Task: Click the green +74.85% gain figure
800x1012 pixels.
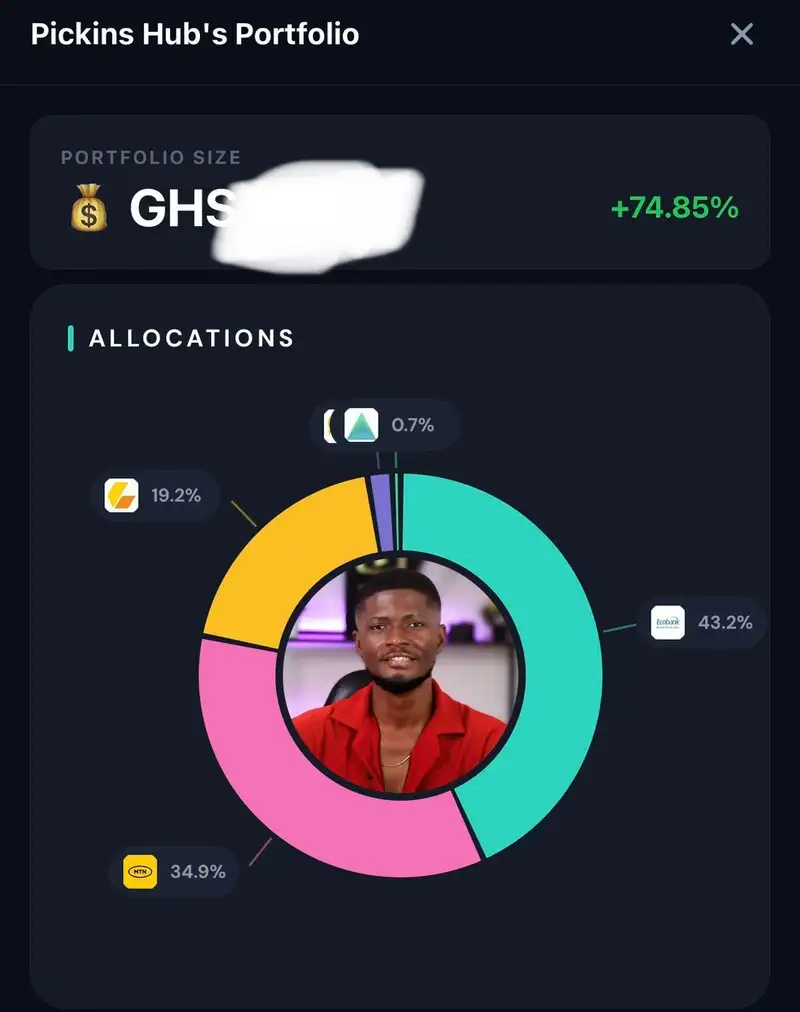Action: tap(674, 208)
